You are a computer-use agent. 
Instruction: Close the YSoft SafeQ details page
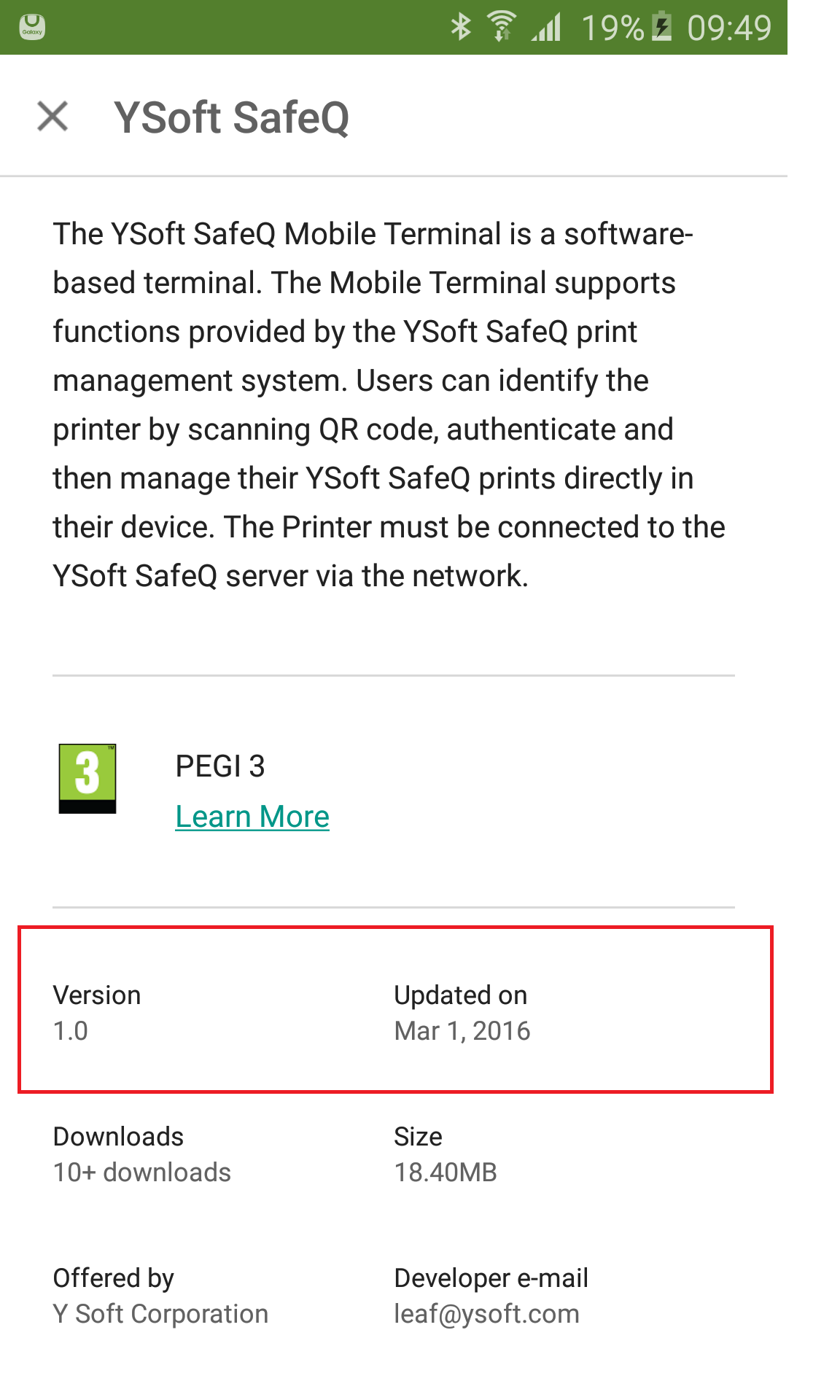tap(52, 117)
